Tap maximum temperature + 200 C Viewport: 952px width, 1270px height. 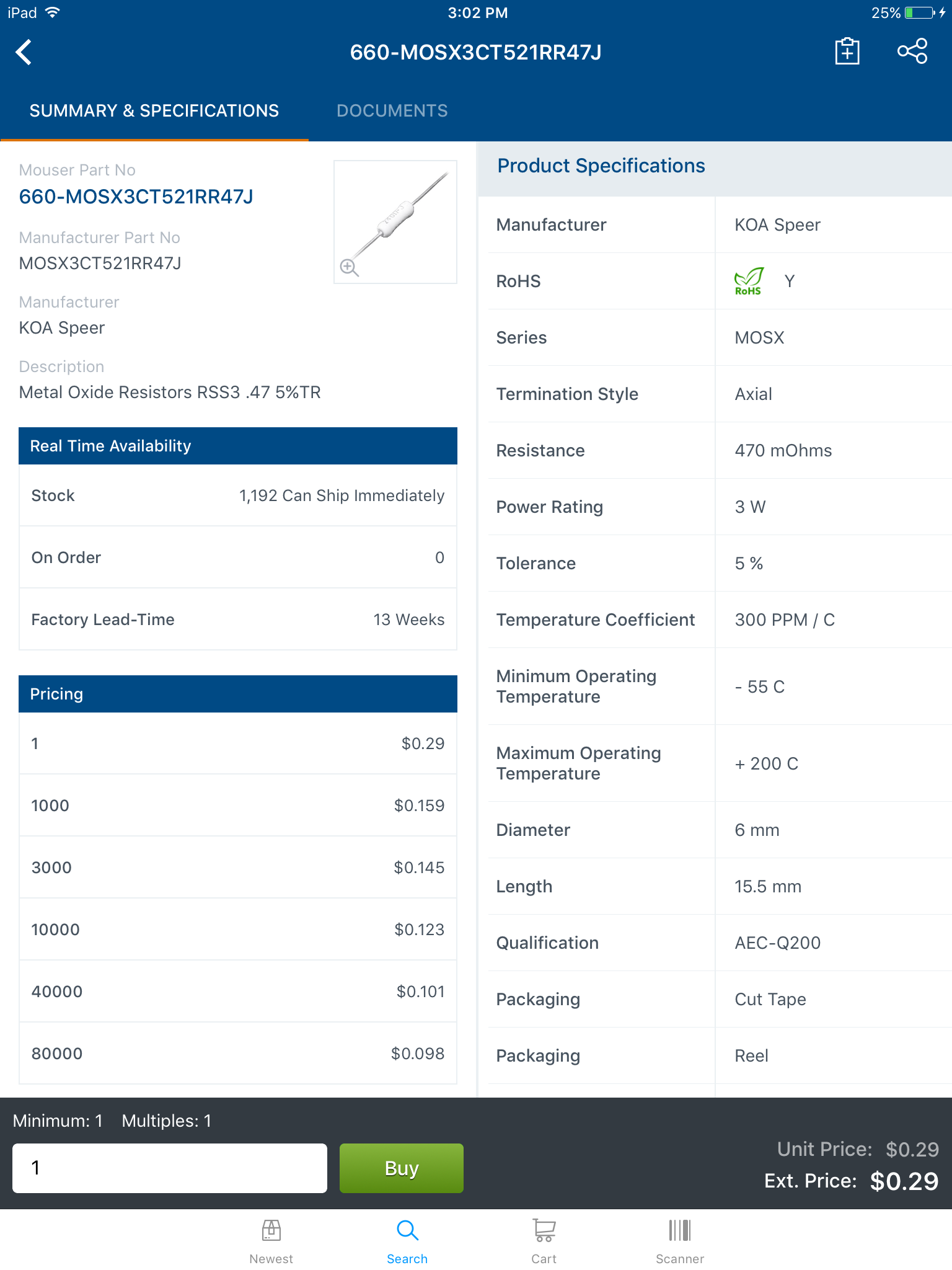coord(766,763)
